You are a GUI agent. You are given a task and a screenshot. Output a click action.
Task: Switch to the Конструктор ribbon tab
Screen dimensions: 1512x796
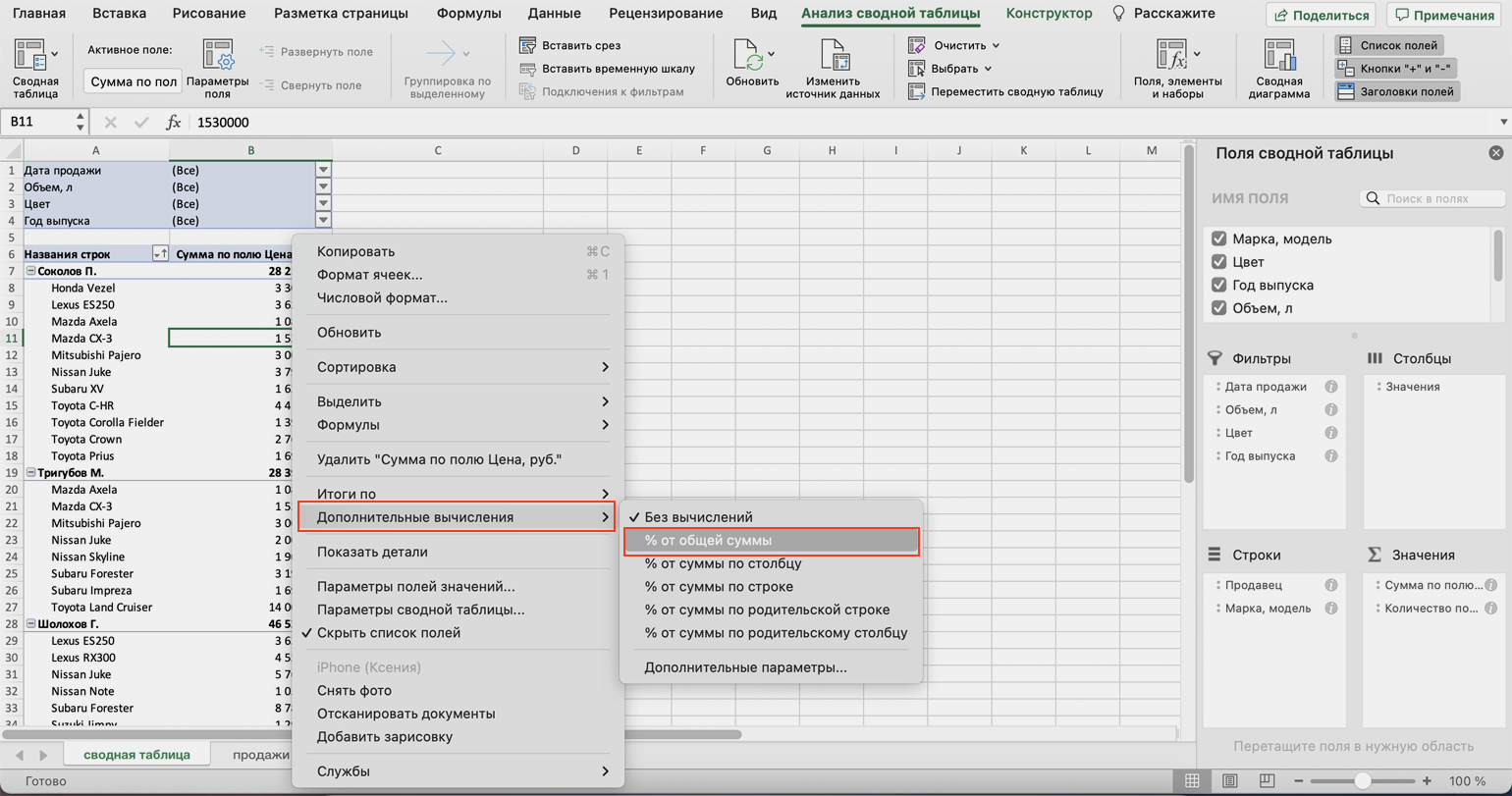point(1049,14)
